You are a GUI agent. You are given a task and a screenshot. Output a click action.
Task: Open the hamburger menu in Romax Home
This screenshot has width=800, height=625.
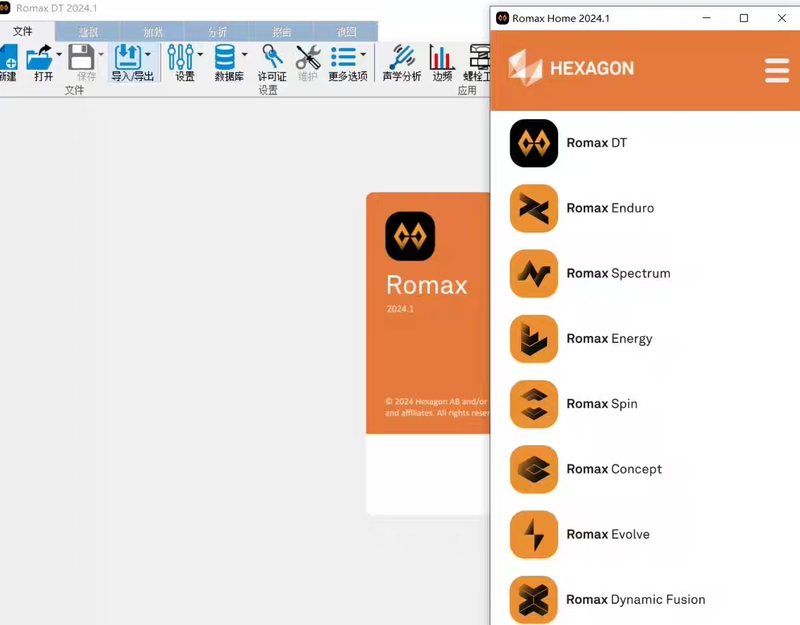click(777, 70)
